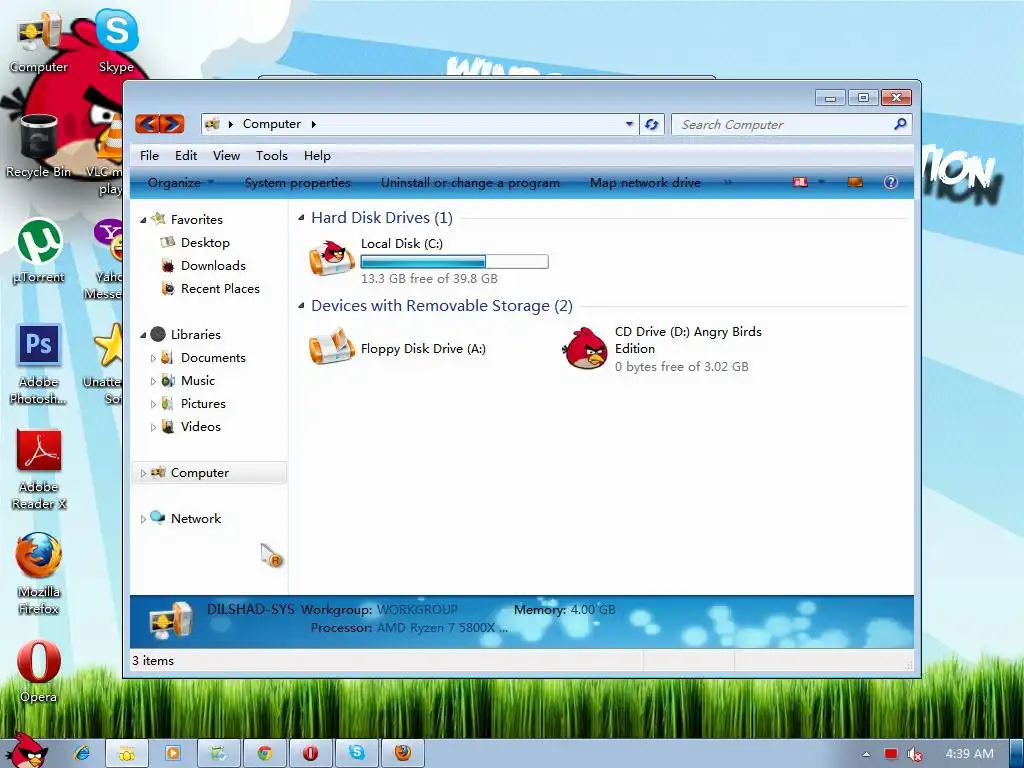Viewport: 1024px width, 768px height.
Task: Click the clock showing 4:39 AM
Action: (969, 754)
